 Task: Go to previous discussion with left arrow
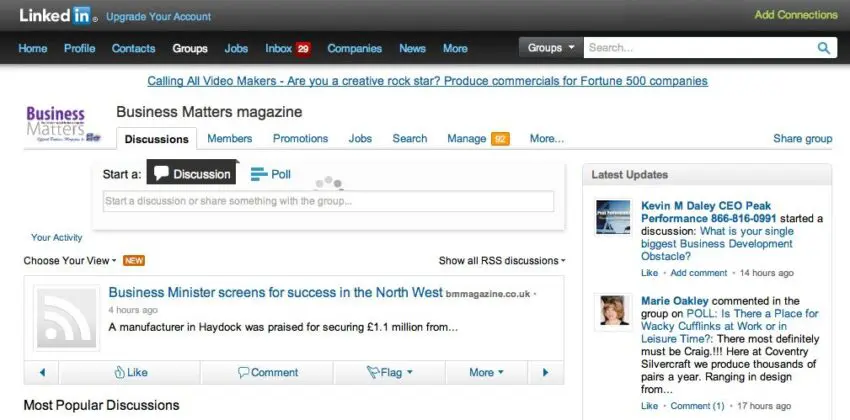tap(42, 373)
